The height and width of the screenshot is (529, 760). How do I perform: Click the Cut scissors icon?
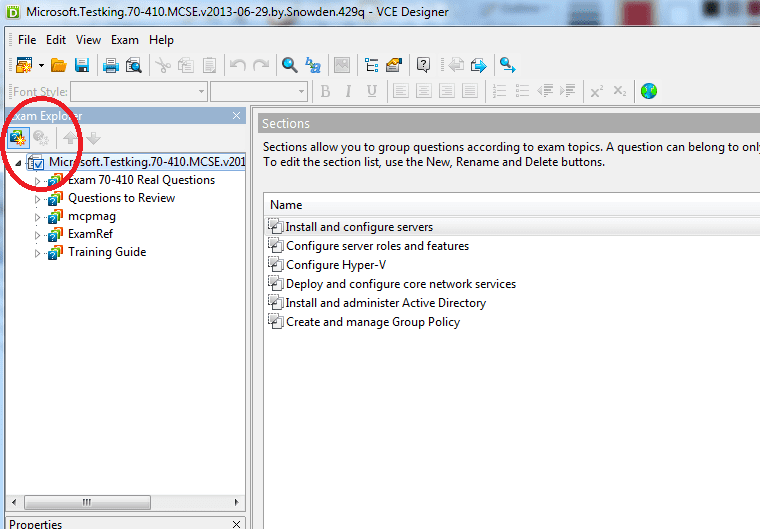pyautogui.click(x=163, y=65)
